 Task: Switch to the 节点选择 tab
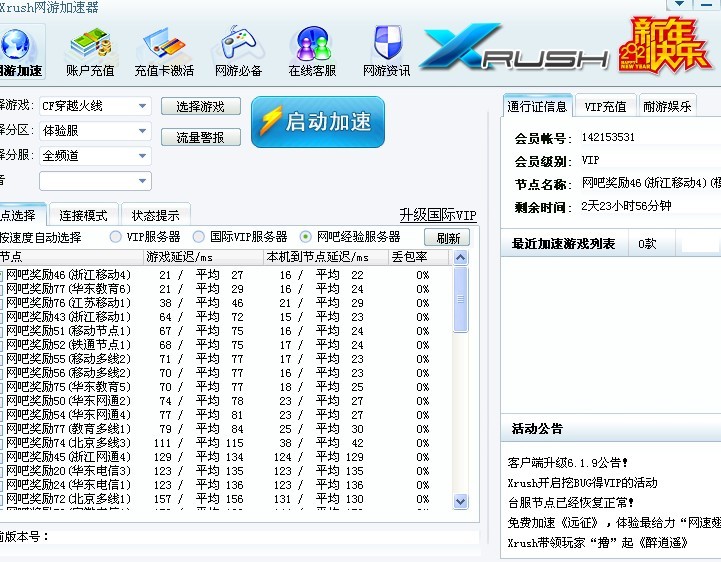22,214
